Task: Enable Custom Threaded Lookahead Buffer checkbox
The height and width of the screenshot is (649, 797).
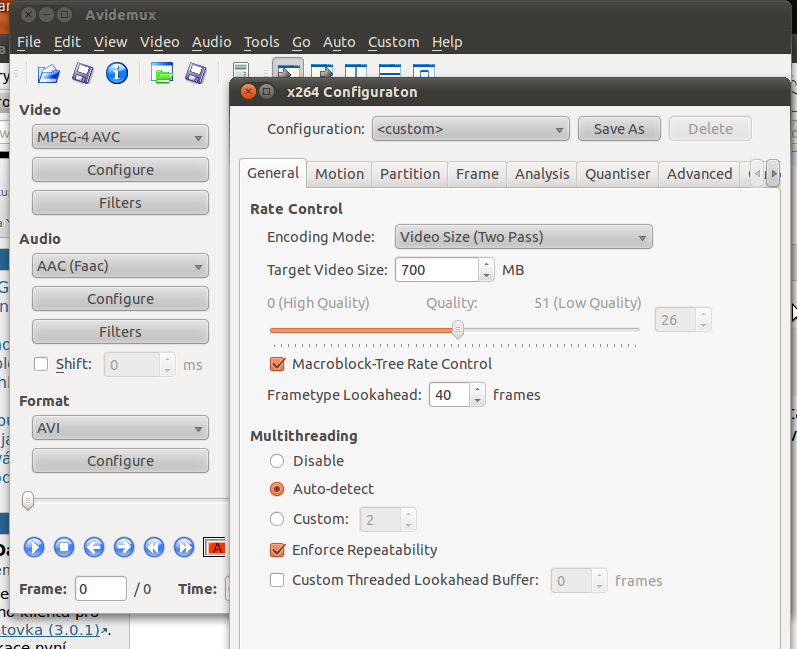Action: coord(277,580)
